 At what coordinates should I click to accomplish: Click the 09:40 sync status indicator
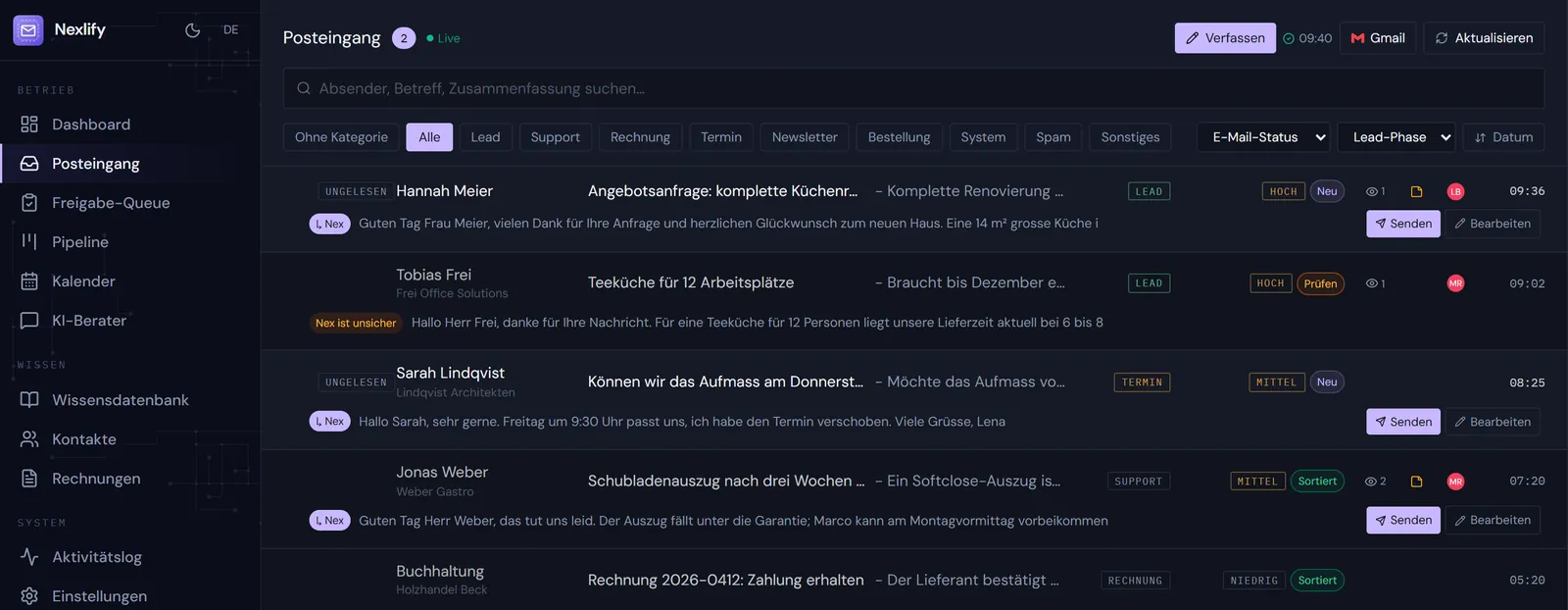click(x=1307, y=38)
